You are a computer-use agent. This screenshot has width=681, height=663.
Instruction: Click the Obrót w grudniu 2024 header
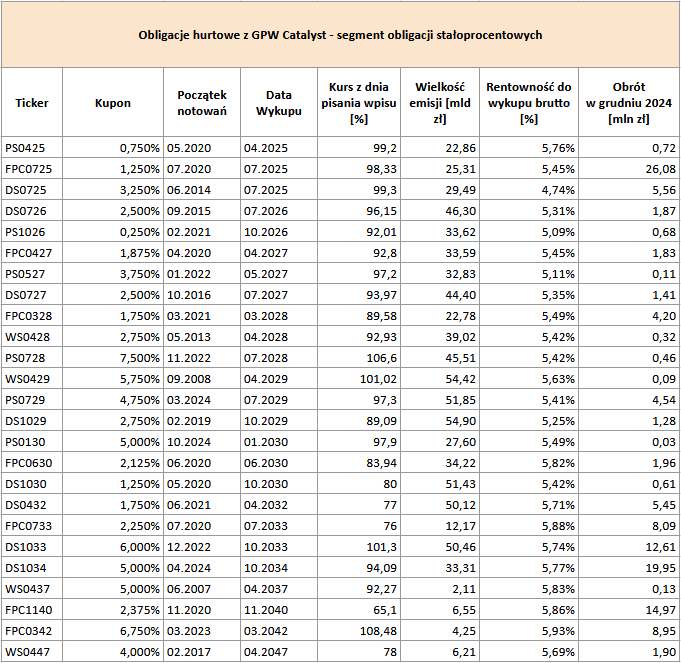[629, 103]
